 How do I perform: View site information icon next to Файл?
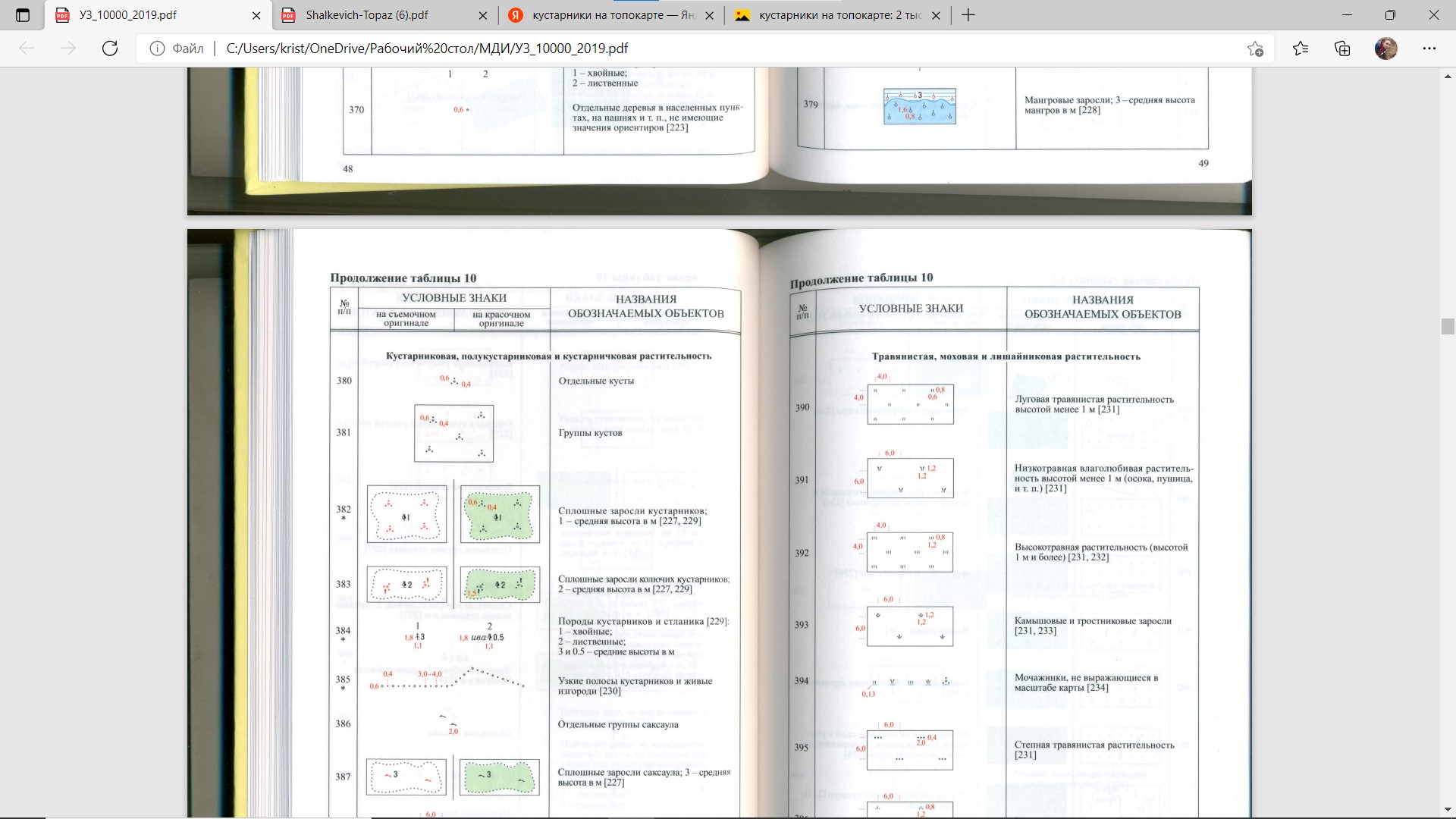[157, 49]
